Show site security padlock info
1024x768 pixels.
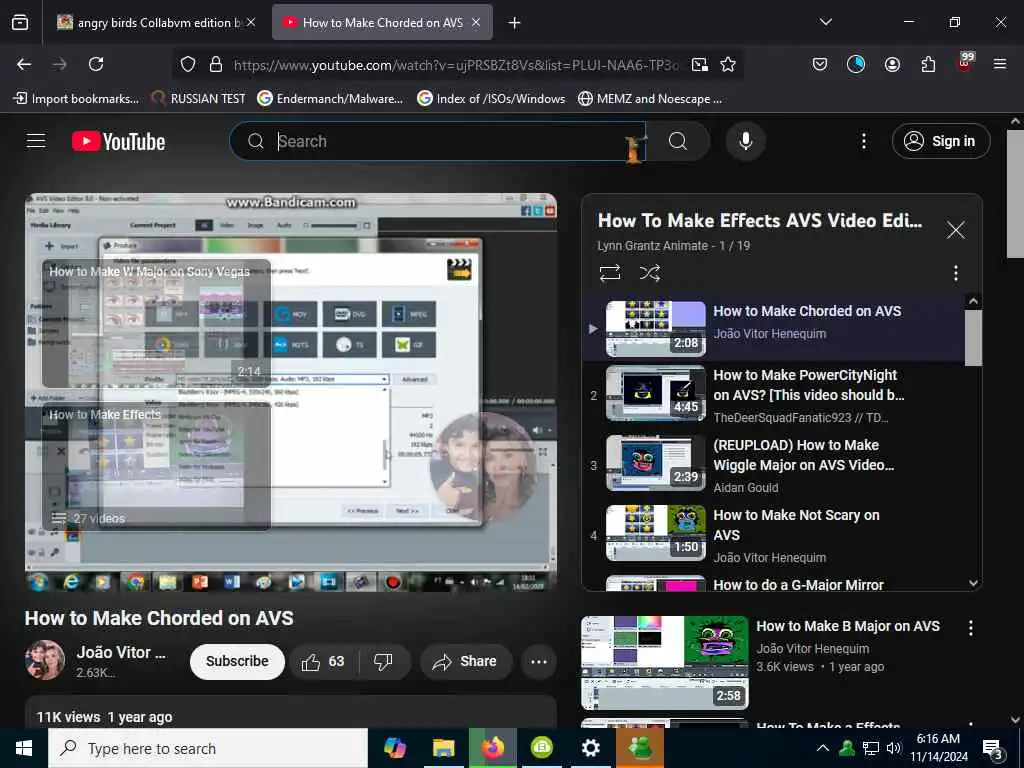(216, 64)
